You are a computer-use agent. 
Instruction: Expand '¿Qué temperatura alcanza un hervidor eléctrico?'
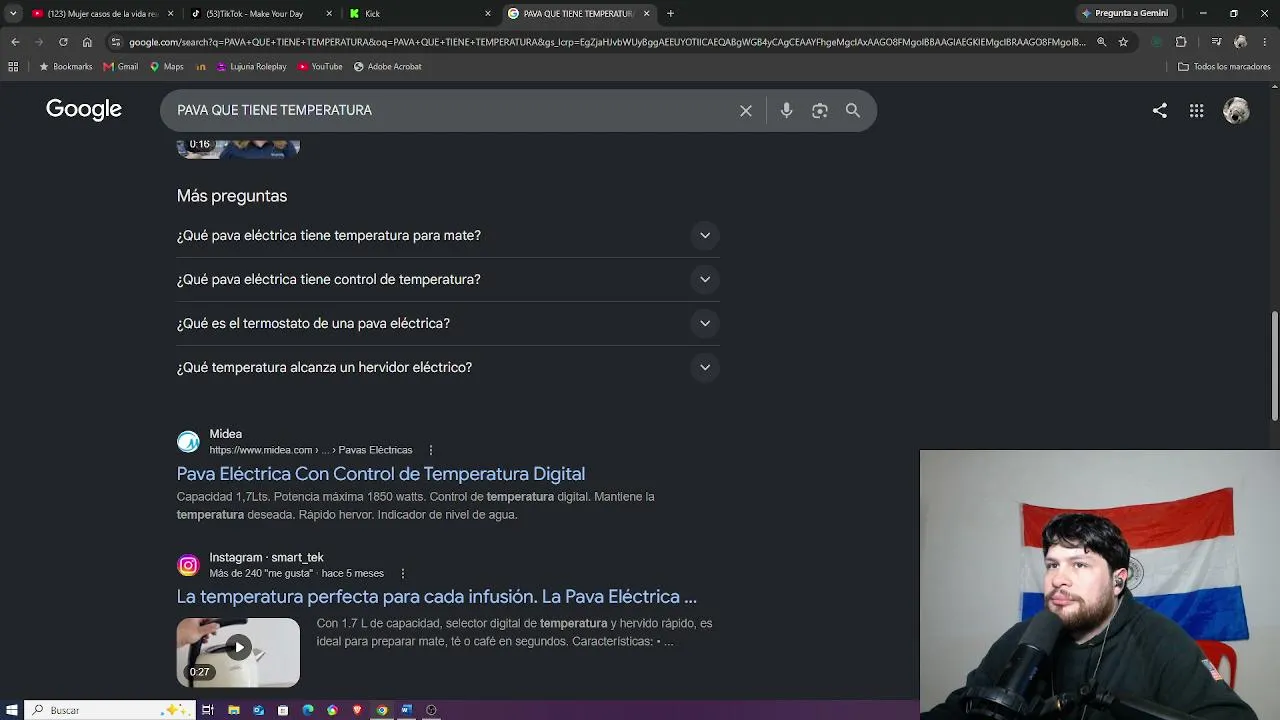pos(448,368)
